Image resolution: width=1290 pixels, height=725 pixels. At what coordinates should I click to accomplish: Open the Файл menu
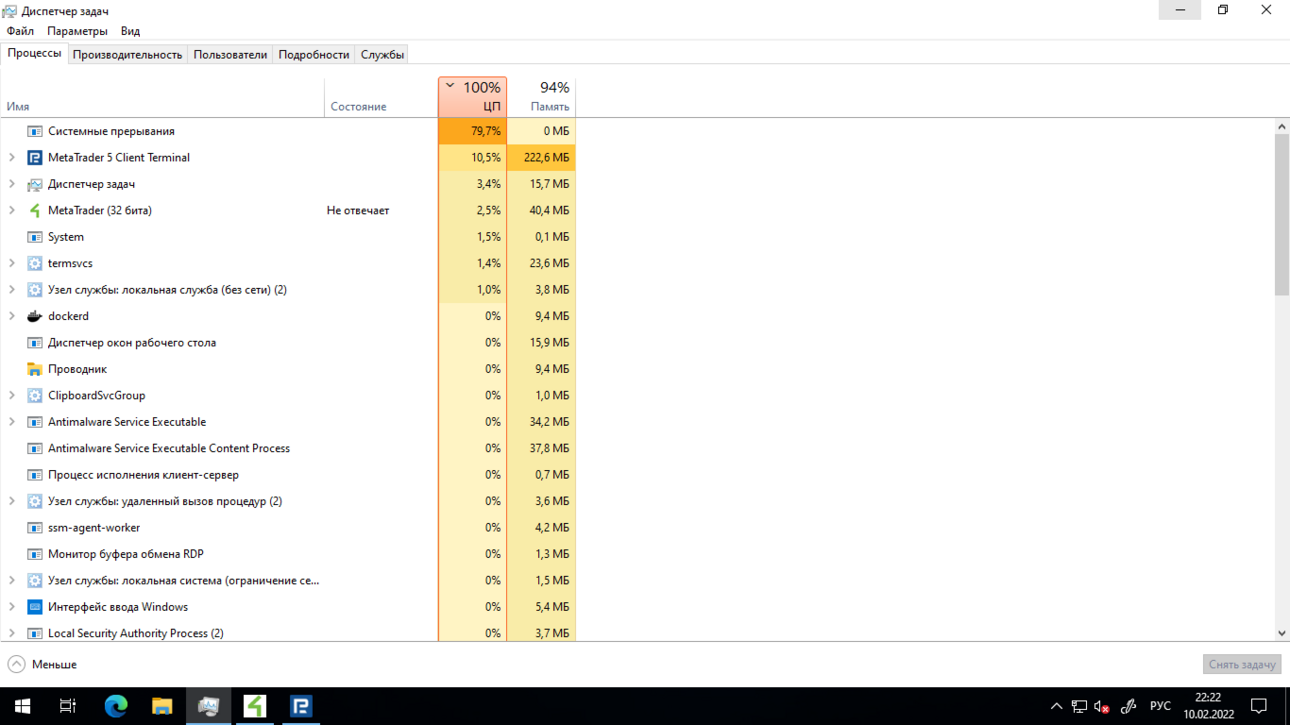20,31
